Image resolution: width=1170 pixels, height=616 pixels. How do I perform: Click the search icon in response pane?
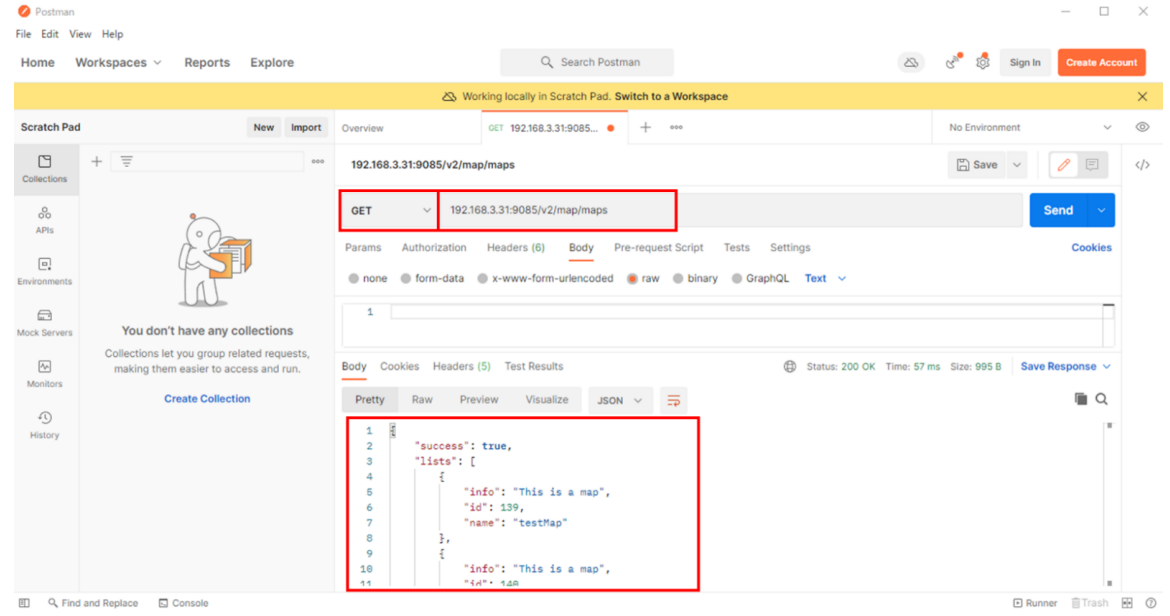pyautogui.click(x=1101, y=399)
